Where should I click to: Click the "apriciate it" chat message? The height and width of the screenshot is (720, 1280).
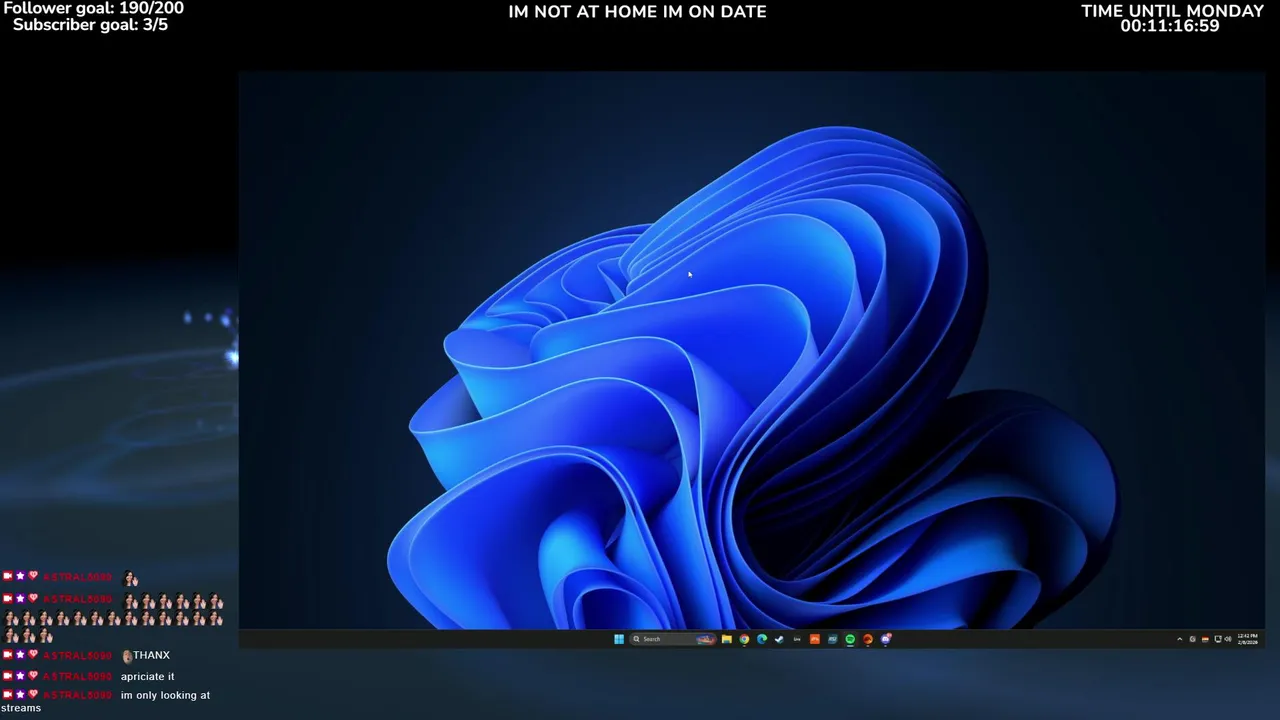coord(147,677)
